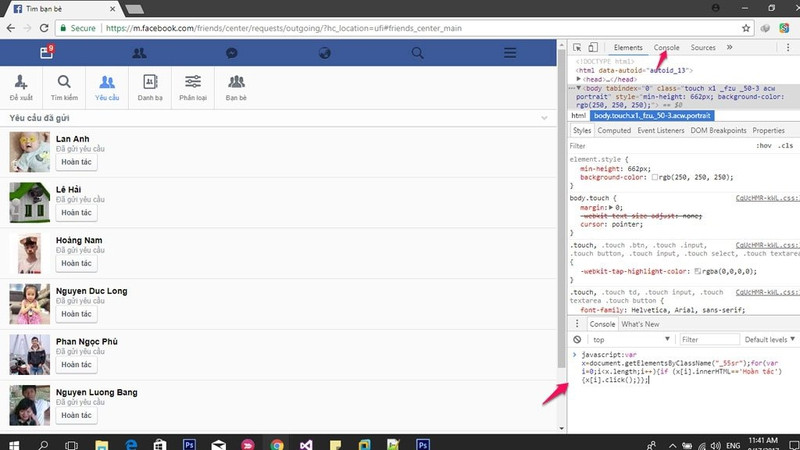Open the rgba(0,0,0,0) tap-highlight color swatch

(697, 271)
